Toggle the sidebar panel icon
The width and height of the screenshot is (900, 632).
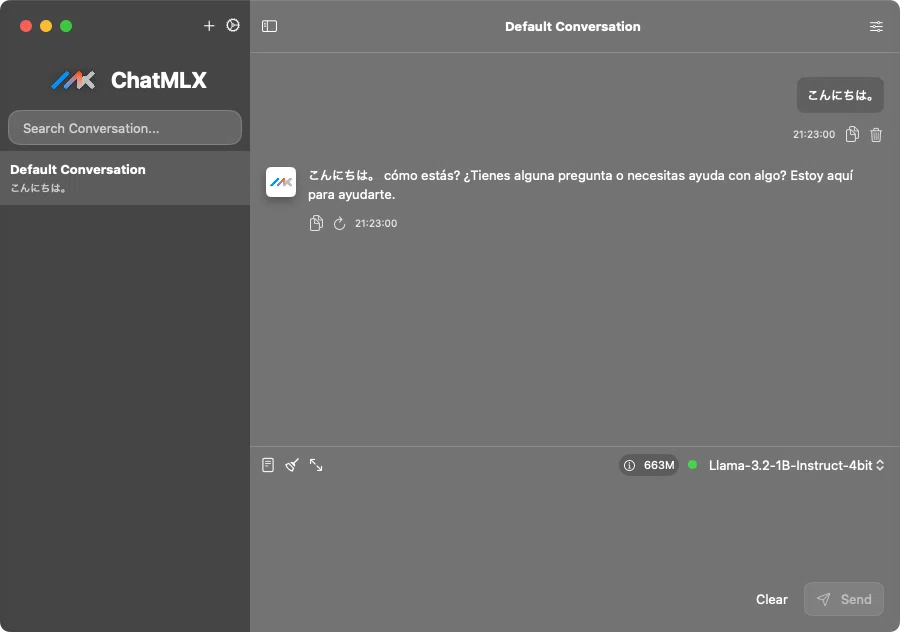[269, 26]
